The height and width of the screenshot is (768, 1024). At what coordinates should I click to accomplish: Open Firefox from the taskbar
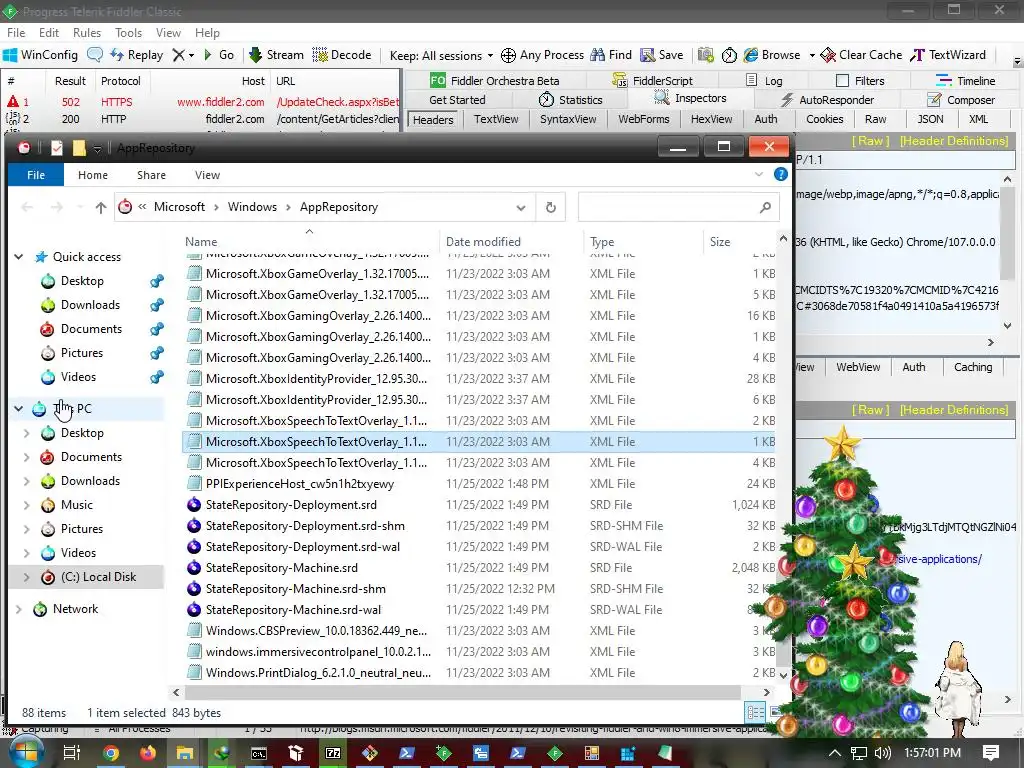pyautogui.click(x=148, y=754)
